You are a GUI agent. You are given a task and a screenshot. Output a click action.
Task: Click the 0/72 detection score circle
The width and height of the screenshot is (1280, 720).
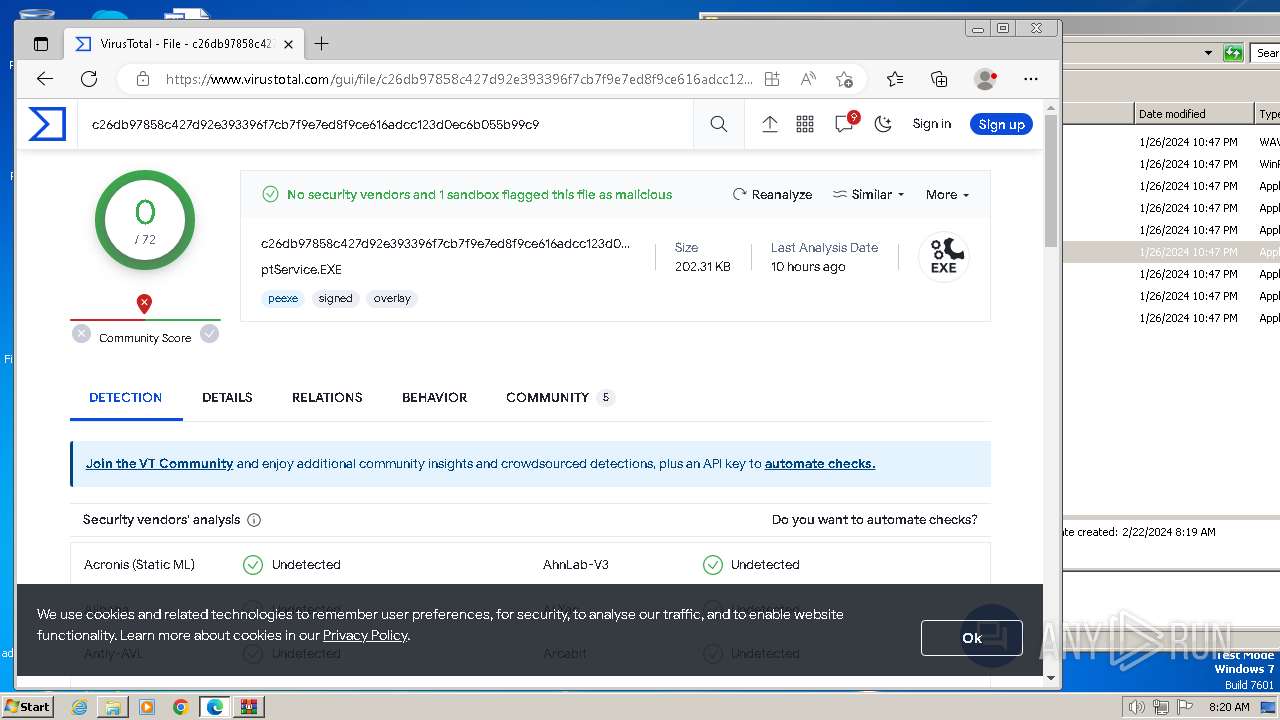coord(145,220)
